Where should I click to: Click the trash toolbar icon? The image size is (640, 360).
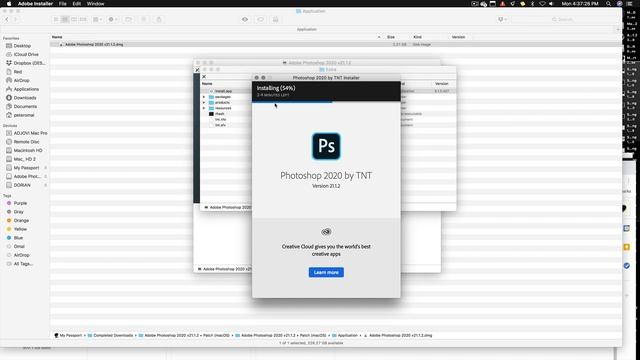click(x=144, y=19)
